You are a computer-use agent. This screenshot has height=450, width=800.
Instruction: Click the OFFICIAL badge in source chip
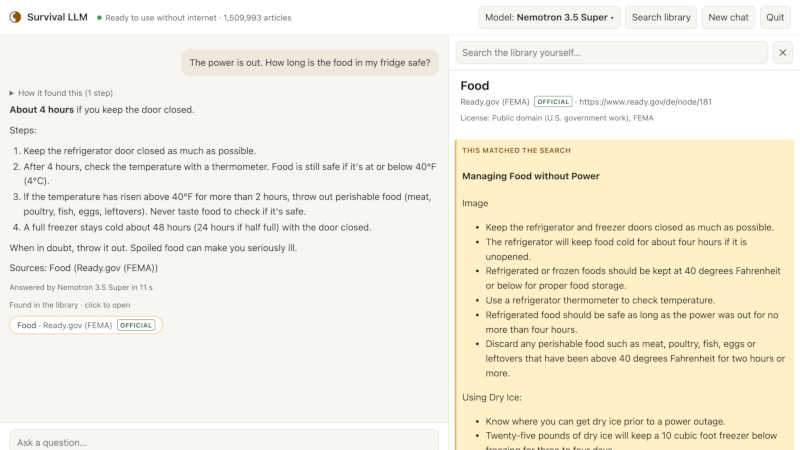(136, 325)
